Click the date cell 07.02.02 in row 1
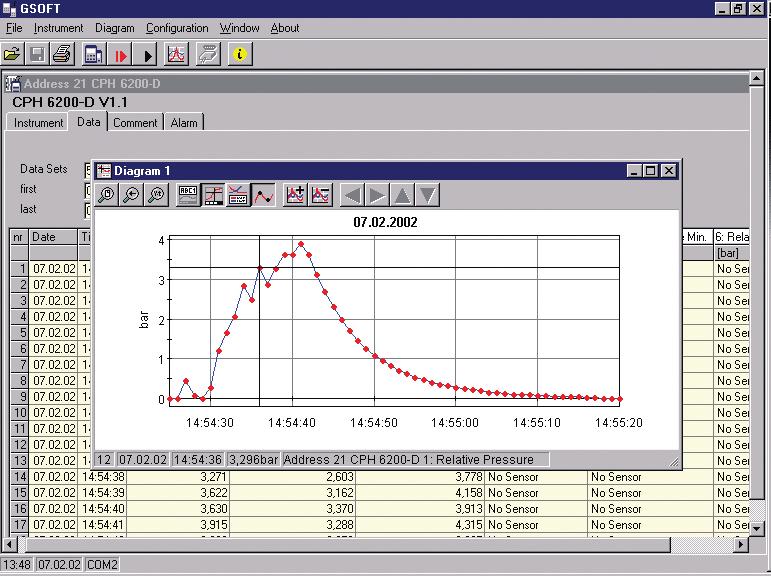 pyautogui.click(x=54, y=269)
